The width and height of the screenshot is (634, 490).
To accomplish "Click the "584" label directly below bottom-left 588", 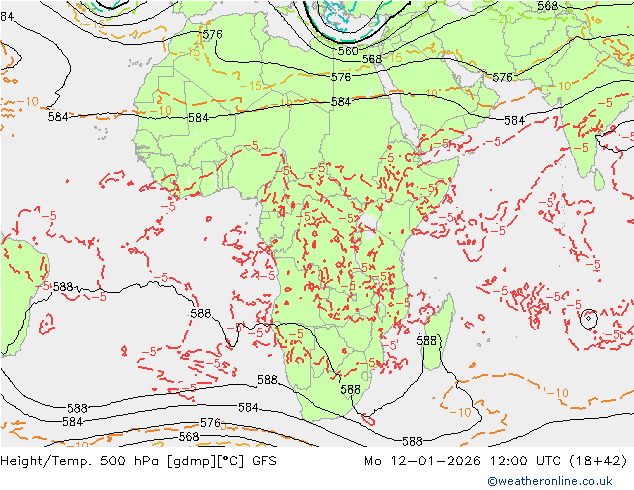I will (x=72, y=422).
